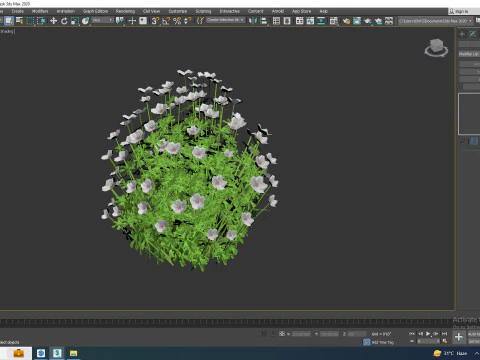Click Render in Cloud teapot icon
Image resolution: width=480 pixels, height=360 pixels.
(x=378, y=21)
